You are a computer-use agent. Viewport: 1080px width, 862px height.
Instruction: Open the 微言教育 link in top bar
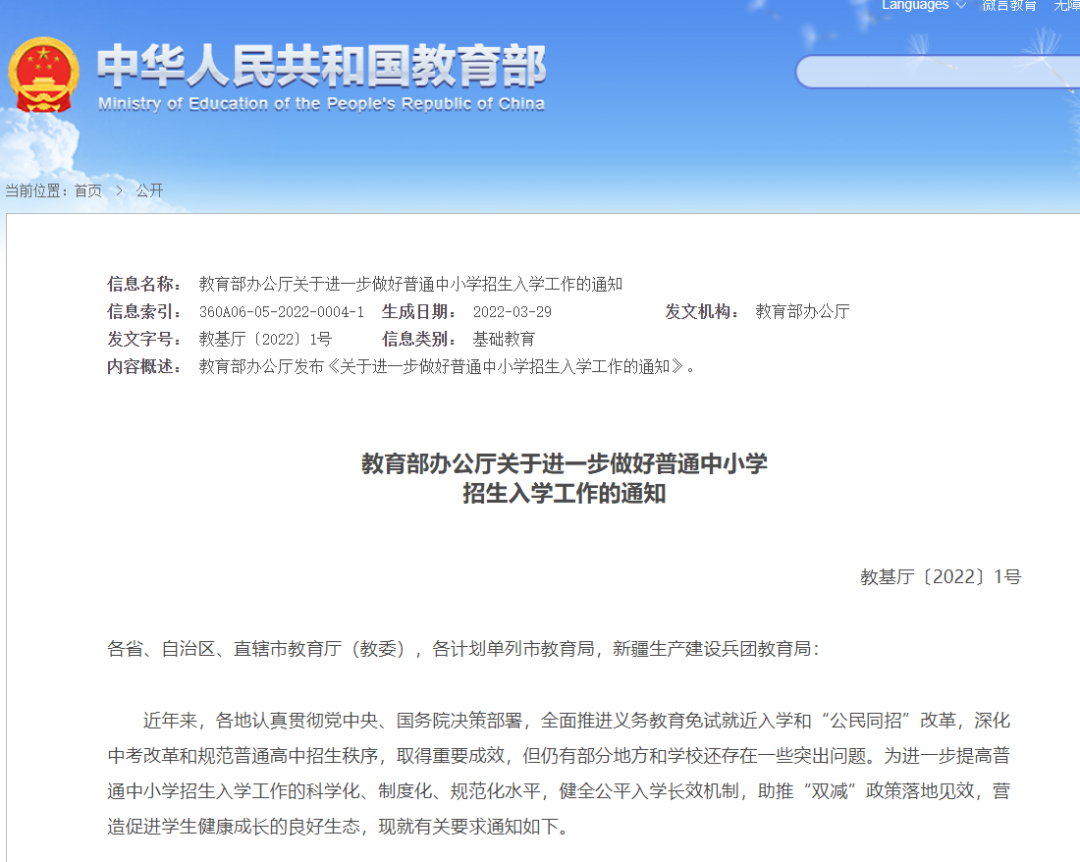[1008, 6]
